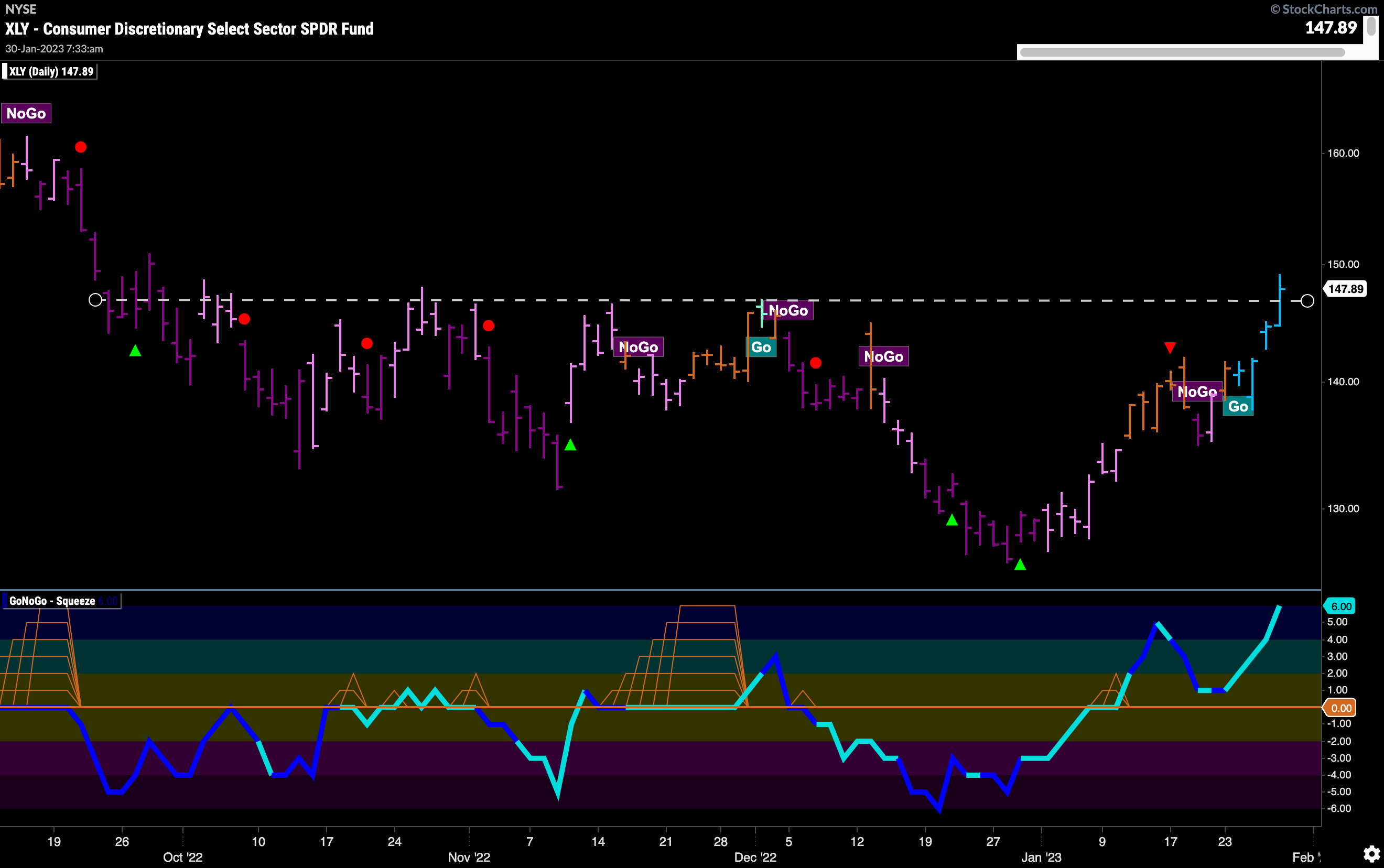
Task: Click the NoGo flag near November 14
Action: coord(639,347)
